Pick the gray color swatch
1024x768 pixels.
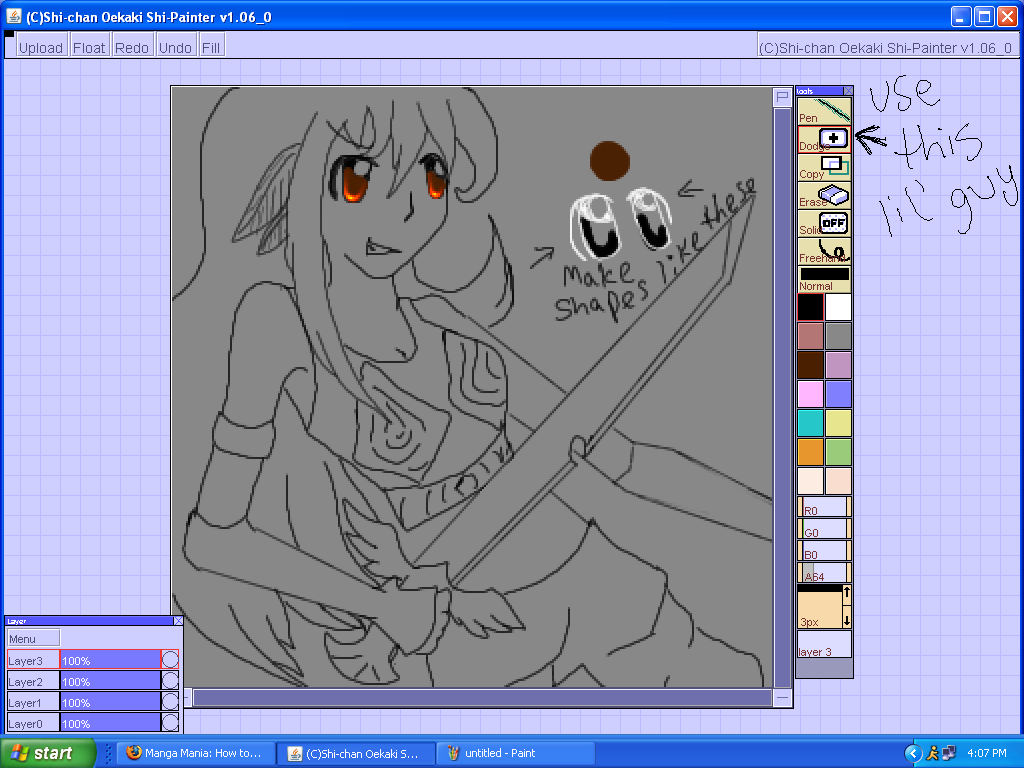coord(839,336)
